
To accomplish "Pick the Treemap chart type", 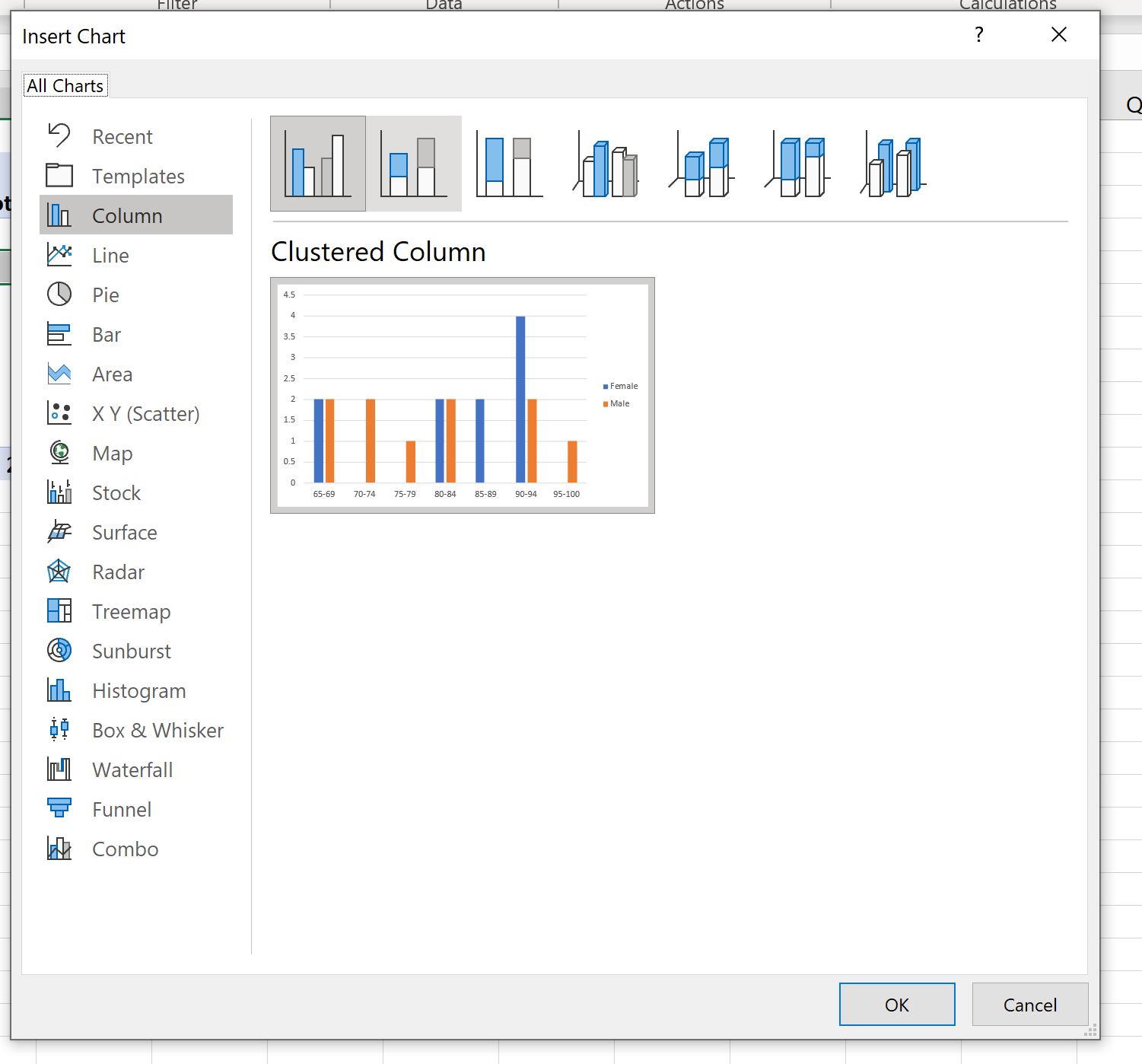I will 131,611.
